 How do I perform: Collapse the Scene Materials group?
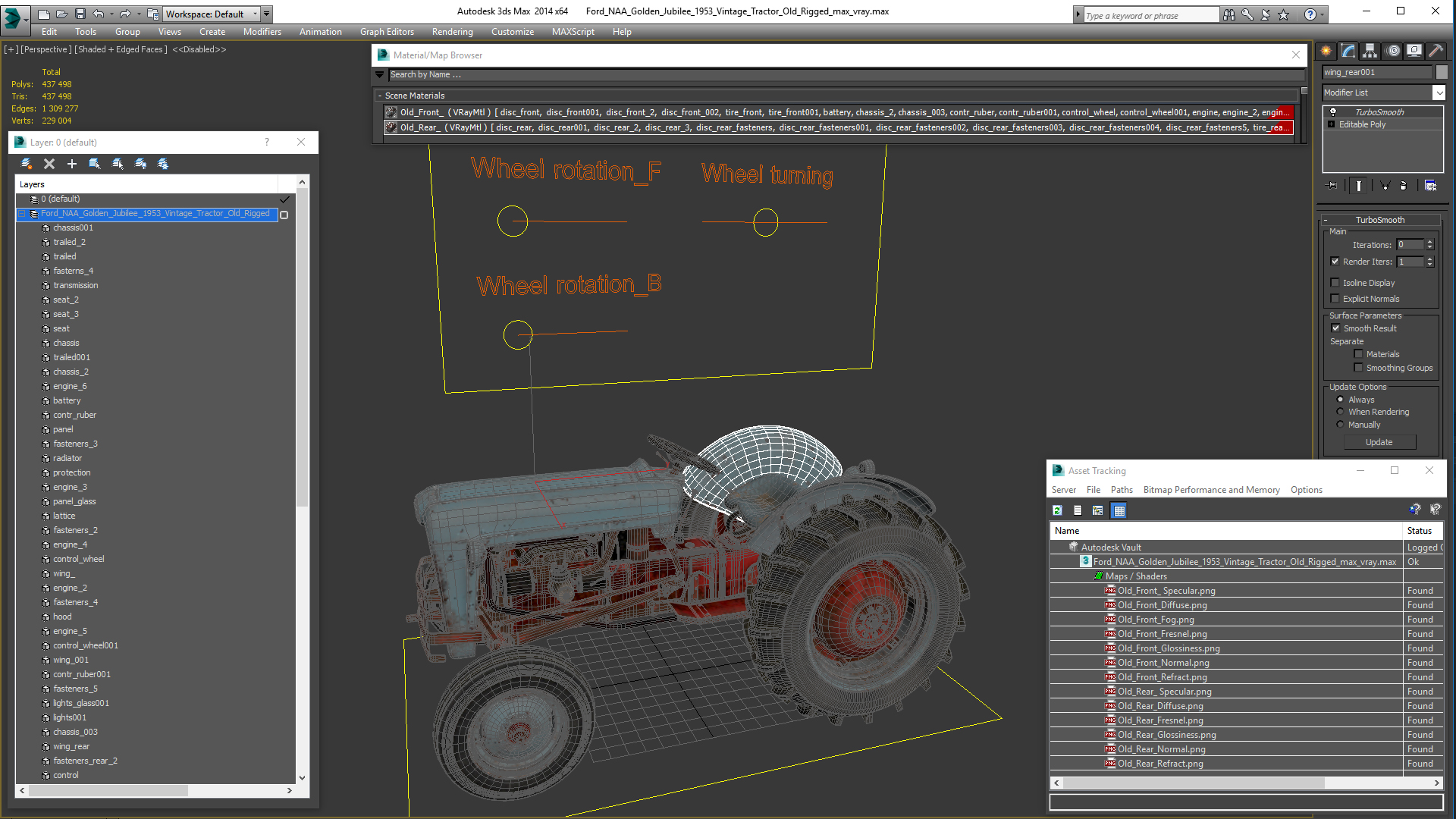tap(380, 96)
